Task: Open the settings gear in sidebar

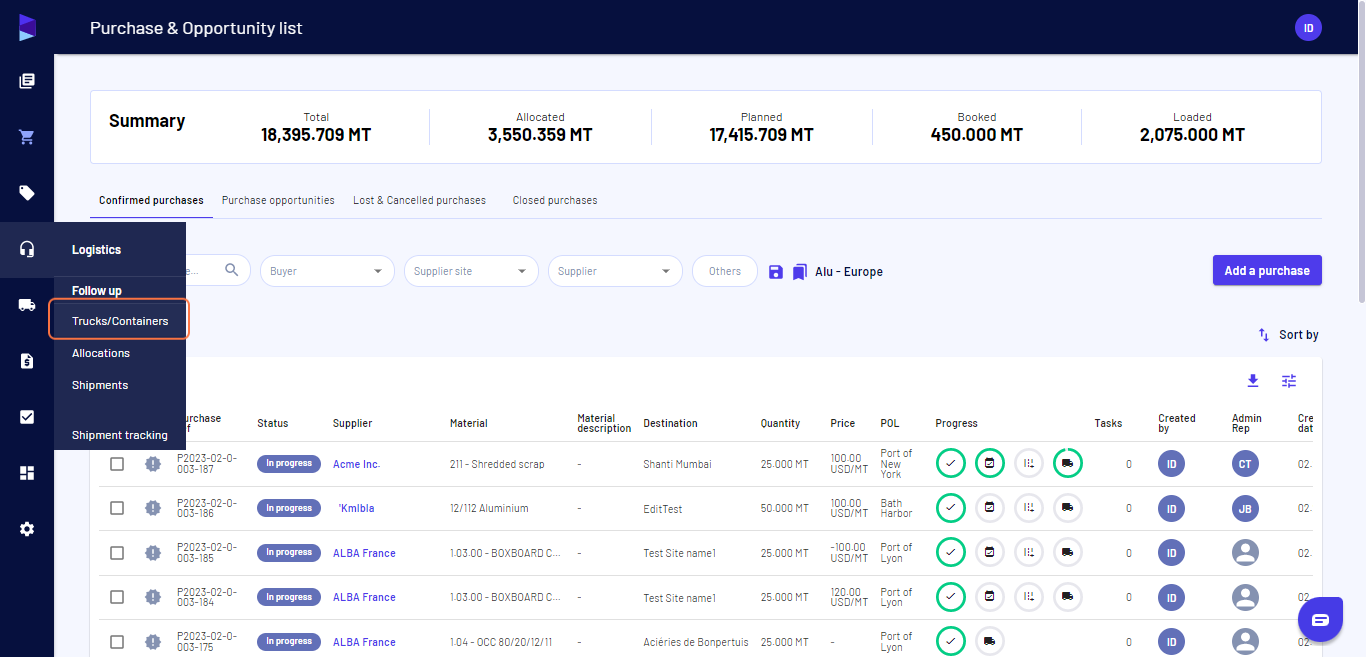Action: click(27, 529)
